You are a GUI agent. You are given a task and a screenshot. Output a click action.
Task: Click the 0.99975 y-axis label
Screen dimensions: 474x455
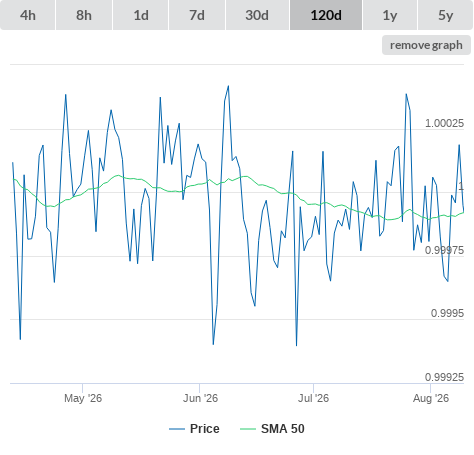[x=444, y=250]
